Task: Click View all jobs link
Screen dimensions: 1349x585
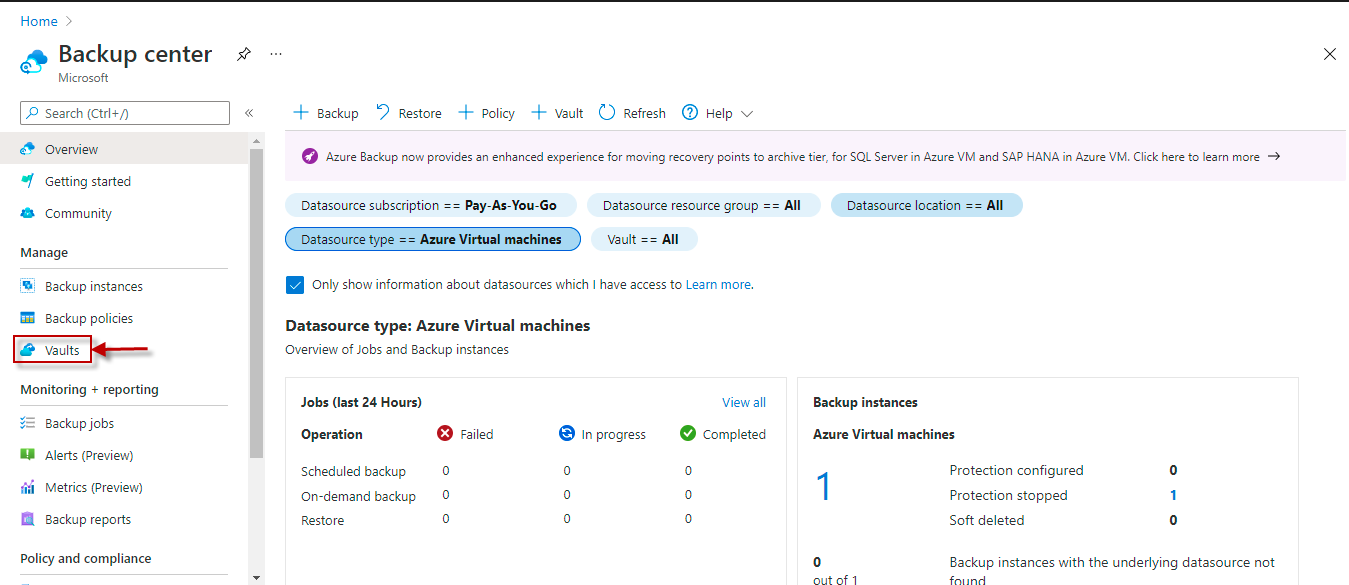Action: click(744, 402)
